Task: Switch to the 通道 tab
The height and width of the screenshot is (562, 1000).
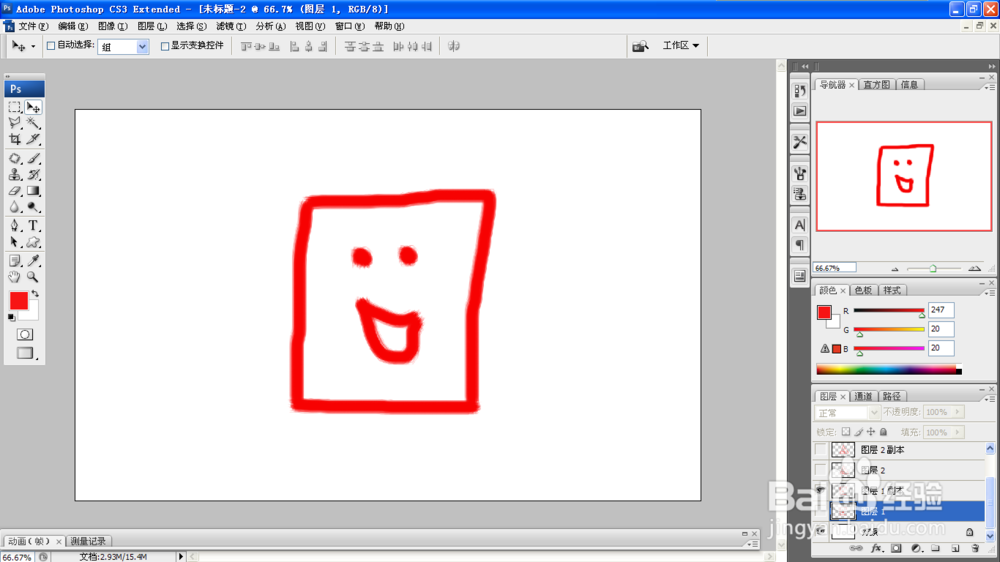Action: coord(862,396)
